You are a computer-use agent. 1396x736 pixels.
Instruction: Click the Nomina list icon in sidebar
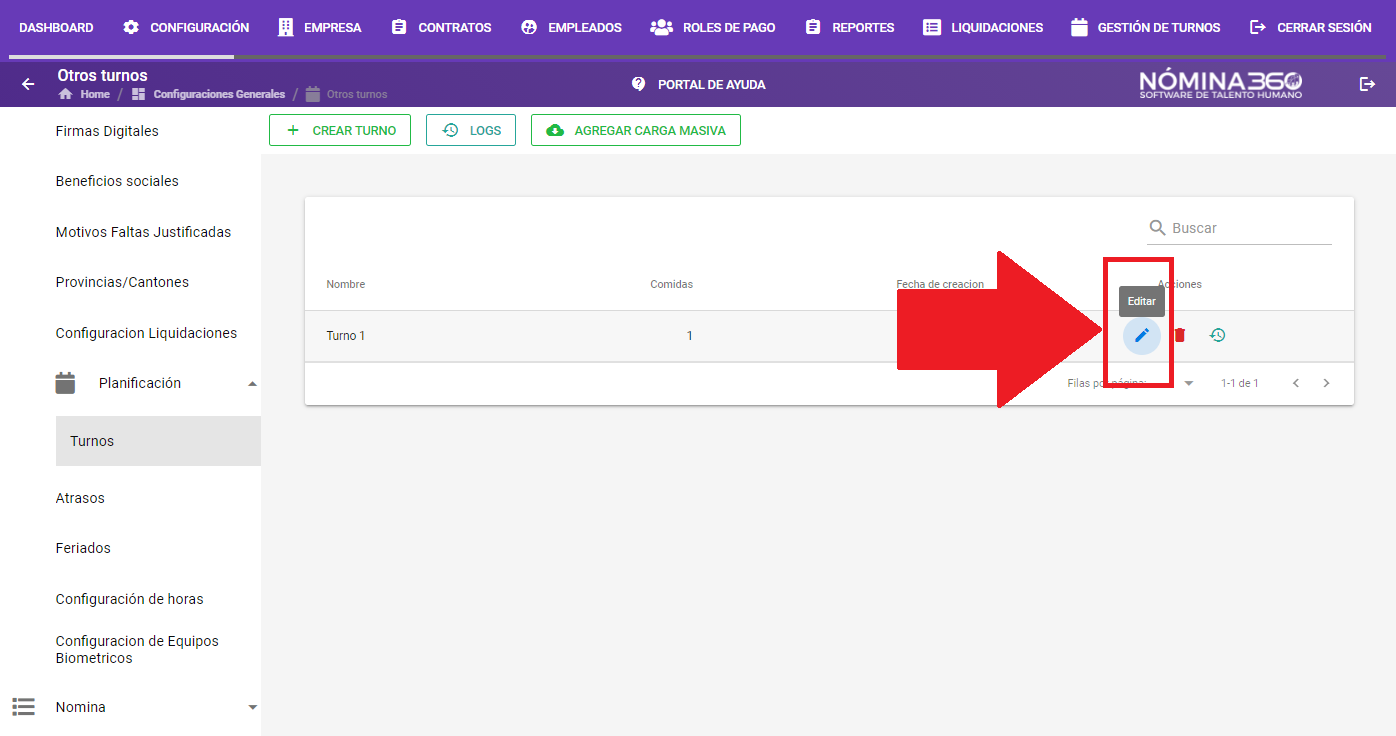point(24,707)
